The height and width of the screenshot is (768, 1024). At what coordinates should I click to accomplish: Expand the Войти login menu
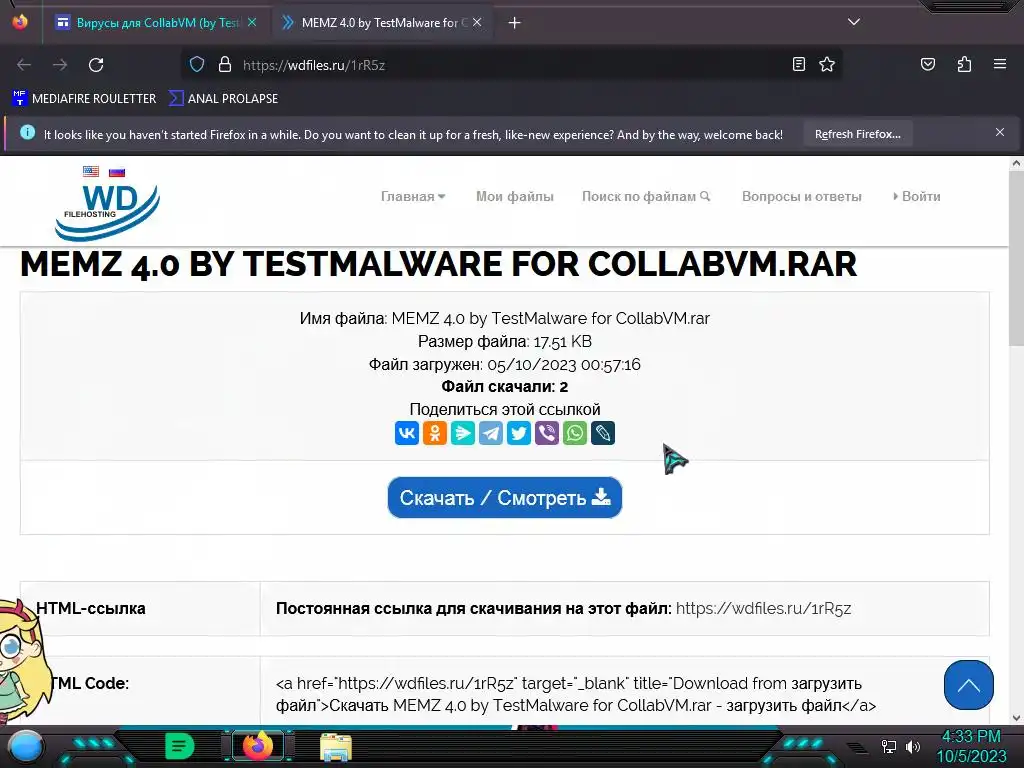point(917,196)
